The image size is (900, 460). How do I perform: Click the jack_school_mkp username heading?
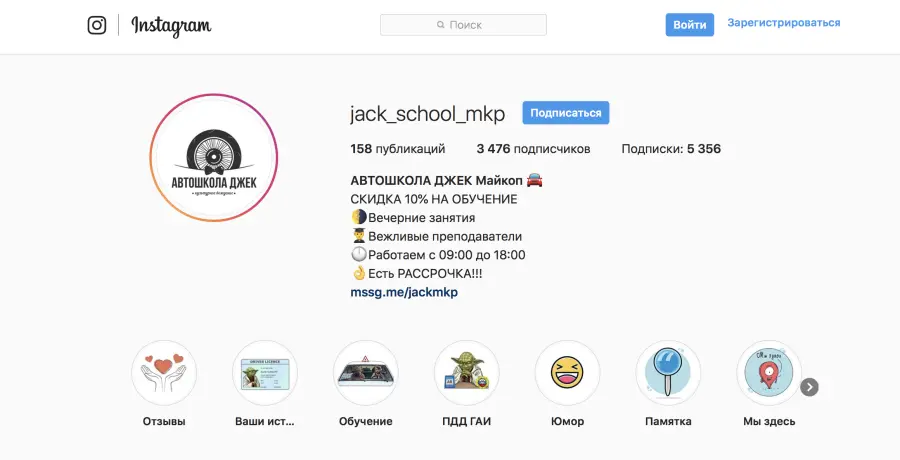point(427,113)
